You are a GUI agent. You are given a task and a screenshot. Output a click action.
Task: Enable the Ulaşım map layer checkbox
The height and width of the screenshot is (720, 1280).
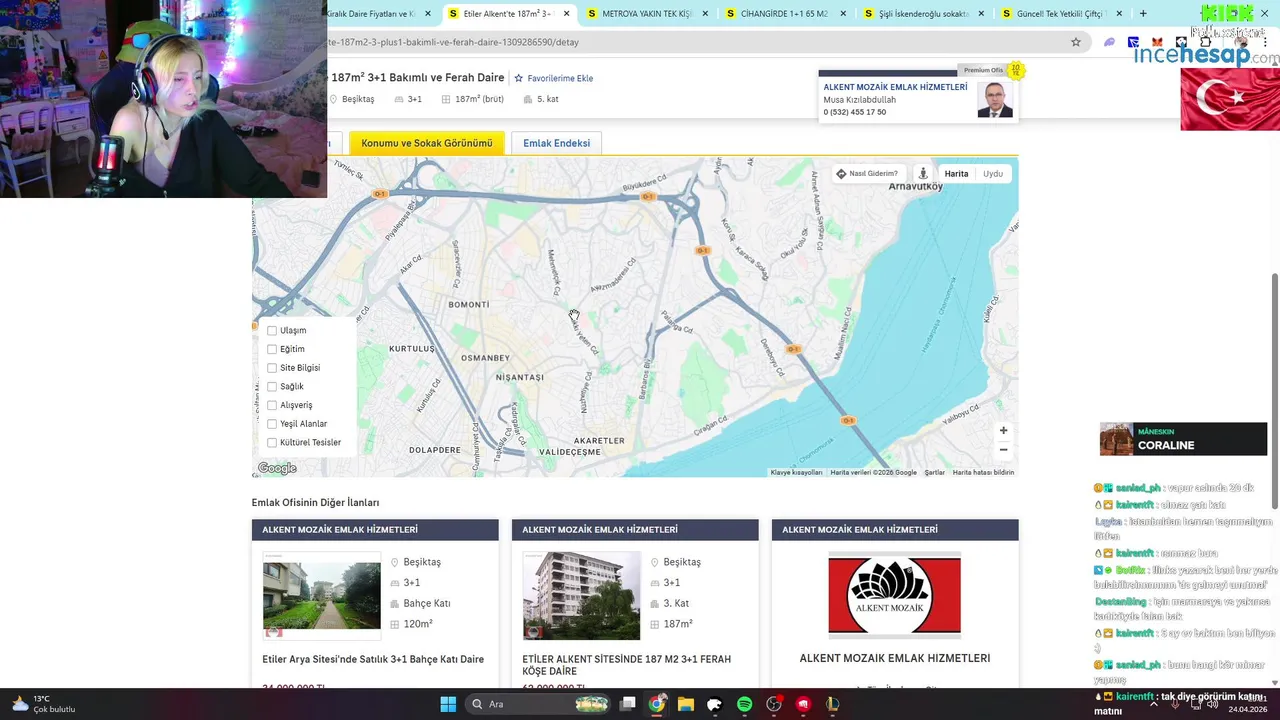point(272,331)
